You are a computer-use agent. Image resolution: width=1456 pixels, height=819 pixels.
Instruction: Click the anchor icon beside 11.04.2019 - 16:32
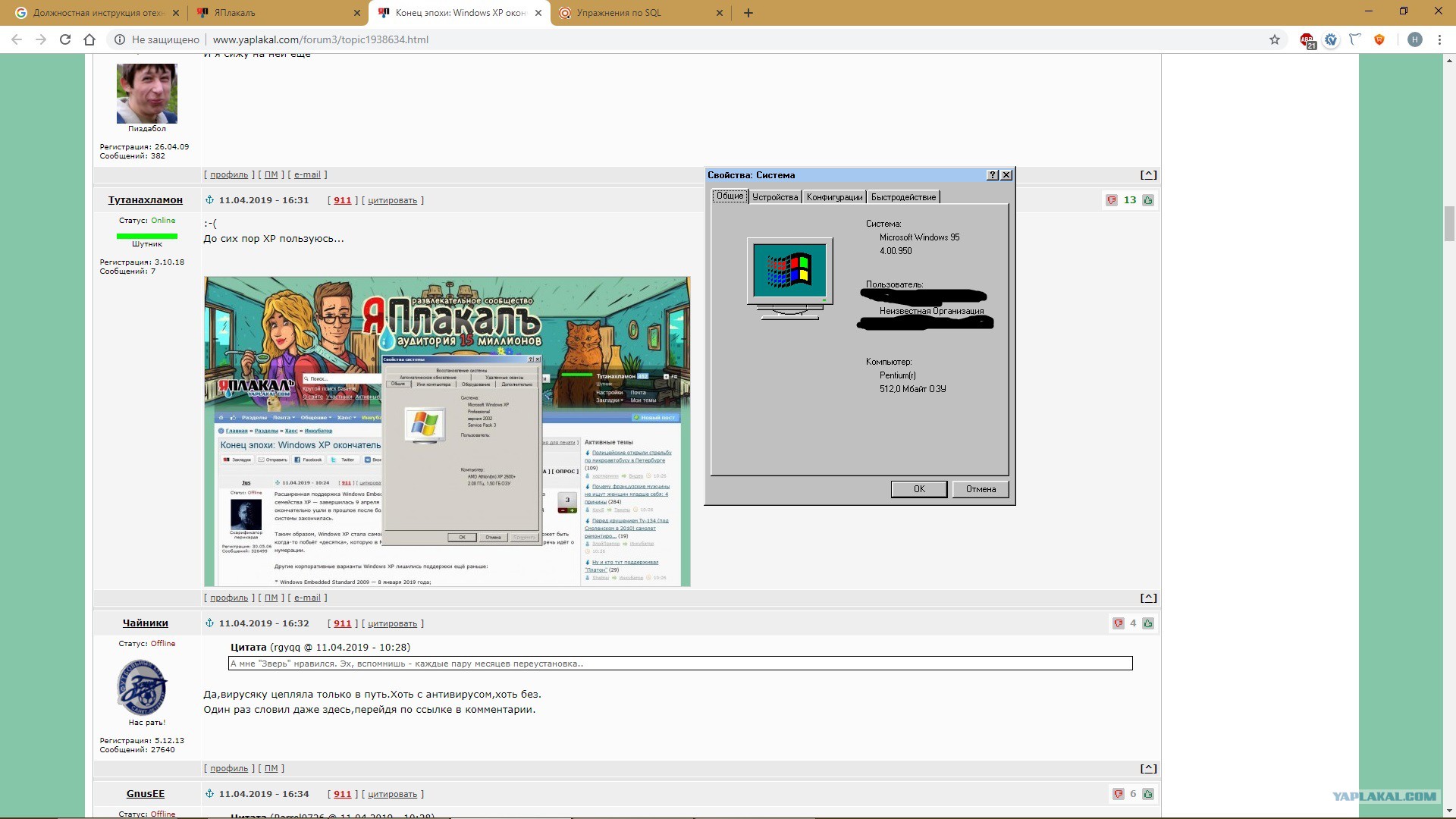[210, 623]
